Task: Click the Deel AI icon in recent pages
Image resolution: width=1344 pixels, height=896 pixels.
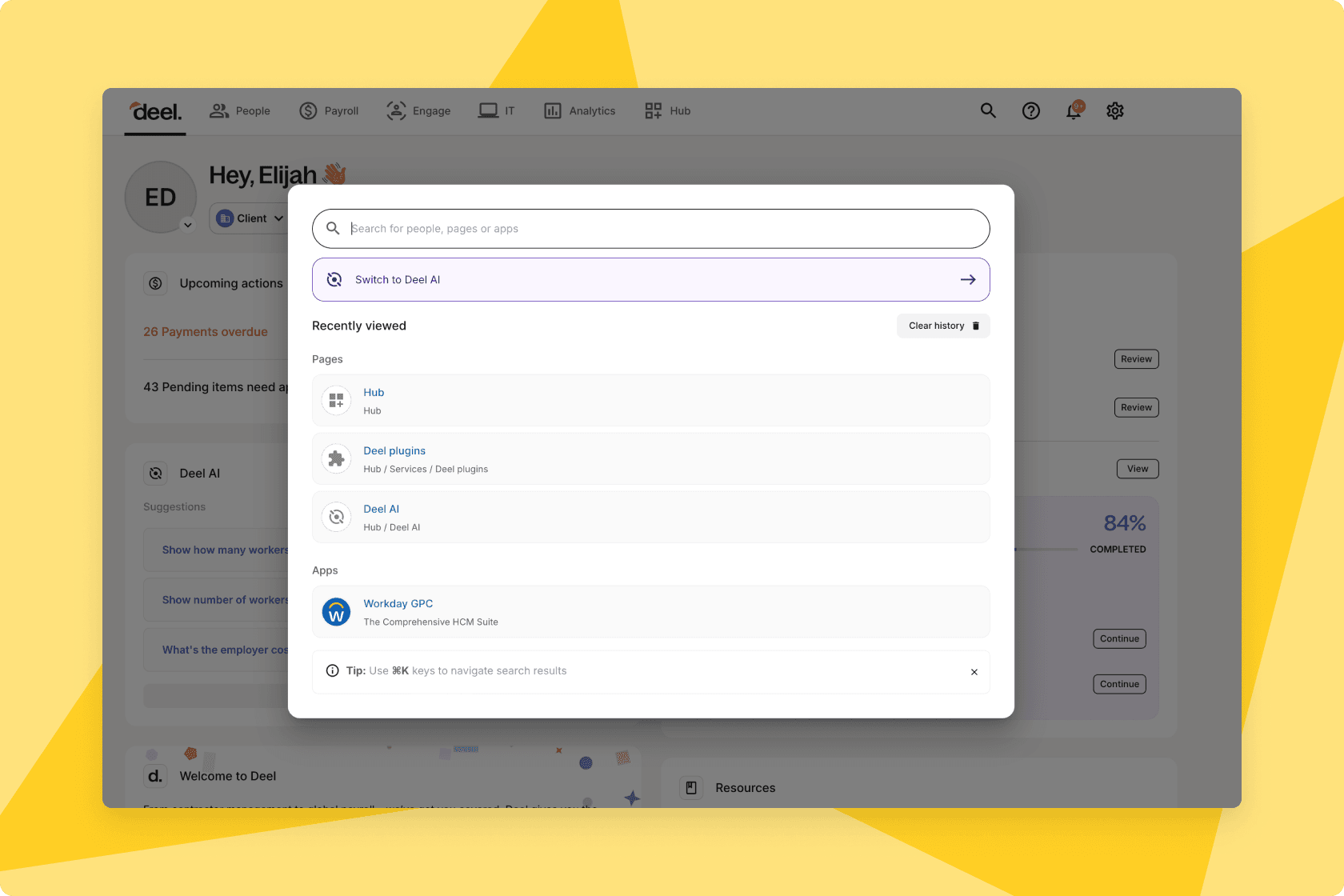Action: pyautogui.click(x=337, y=518)
